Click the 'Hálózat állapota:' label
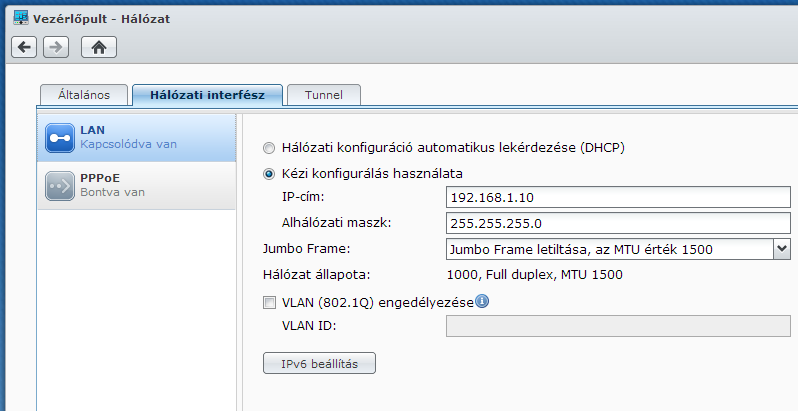This screenshot has height=411, width=798. click(317, 275)
